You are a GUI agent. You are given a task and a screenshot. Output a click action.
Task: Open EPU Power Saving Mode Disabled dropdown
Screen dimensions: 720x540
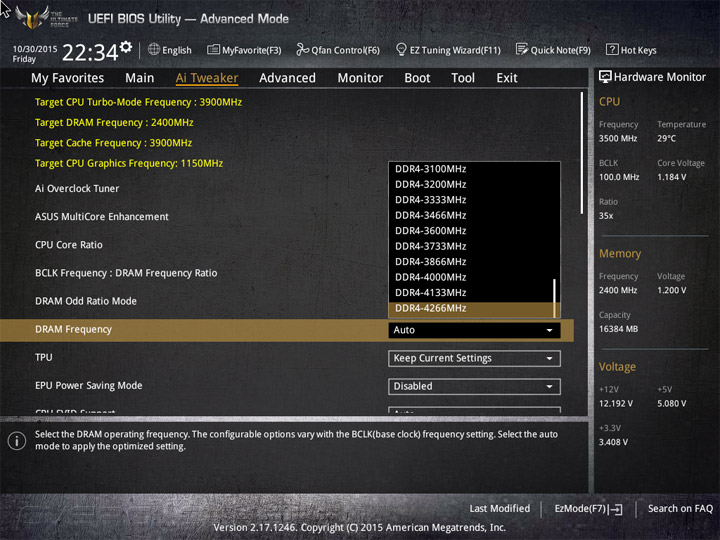474,386
